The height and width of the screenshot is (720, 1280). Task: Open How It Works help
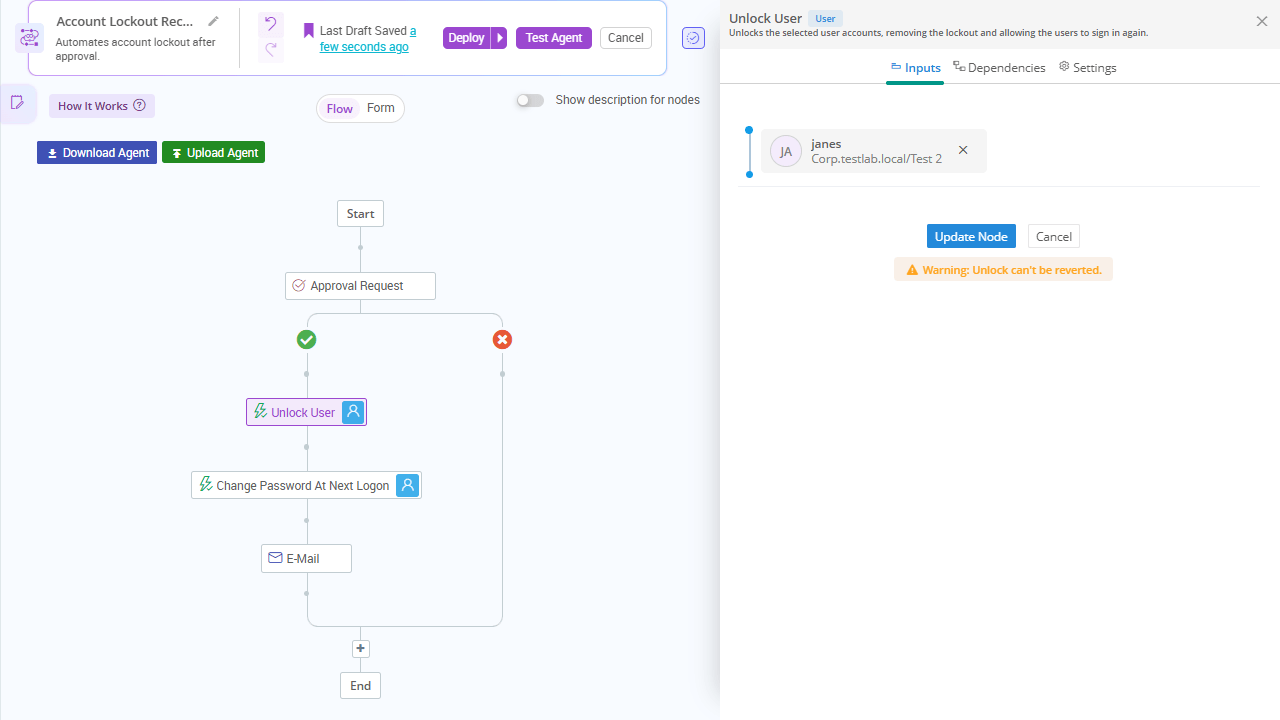(x=102, y=106)
